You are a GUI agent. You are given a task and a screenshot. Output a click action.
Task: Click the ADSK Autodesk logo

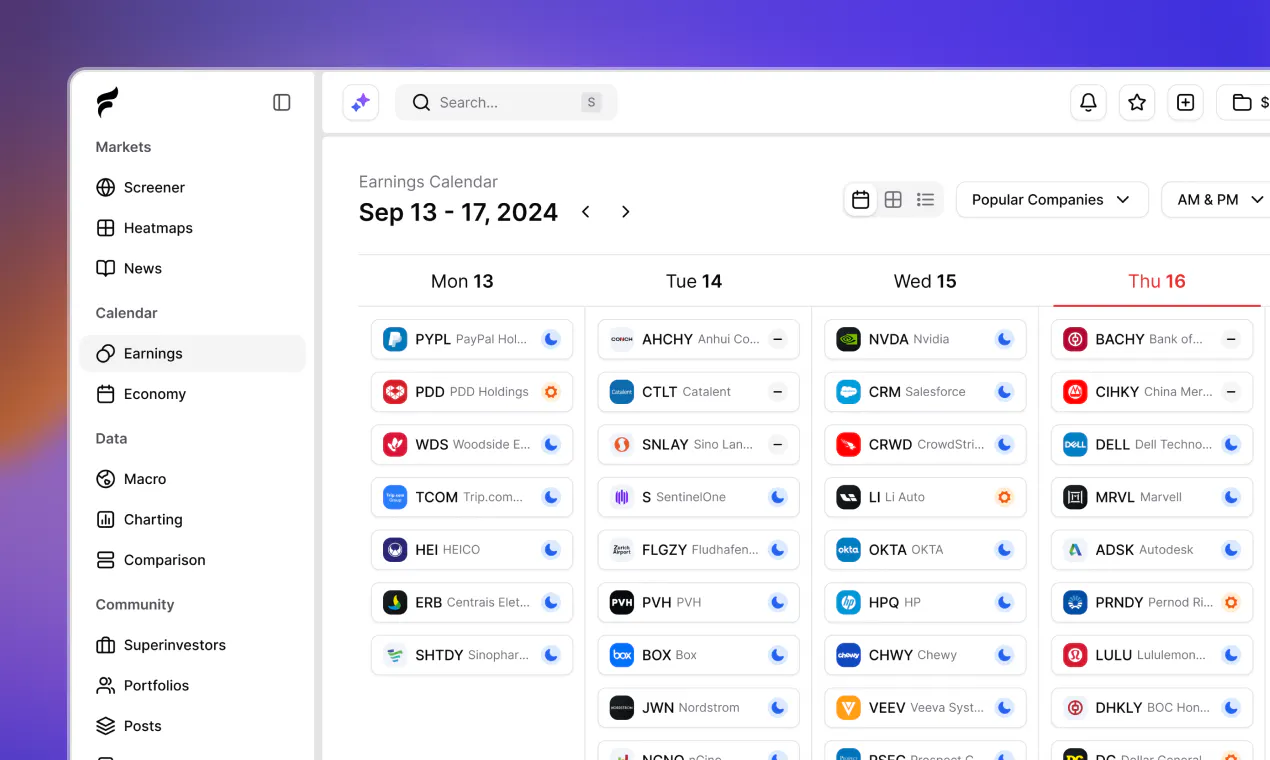pos(1075,549)
